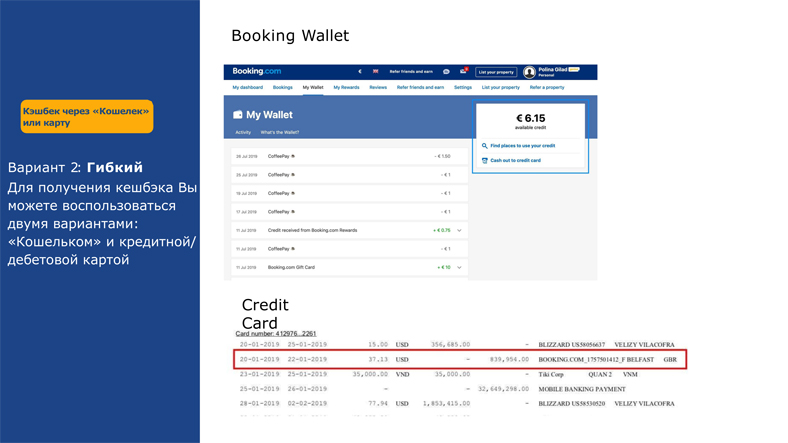Click the 17 Jul 2019 CoffeePay transaction

[349, 212]
